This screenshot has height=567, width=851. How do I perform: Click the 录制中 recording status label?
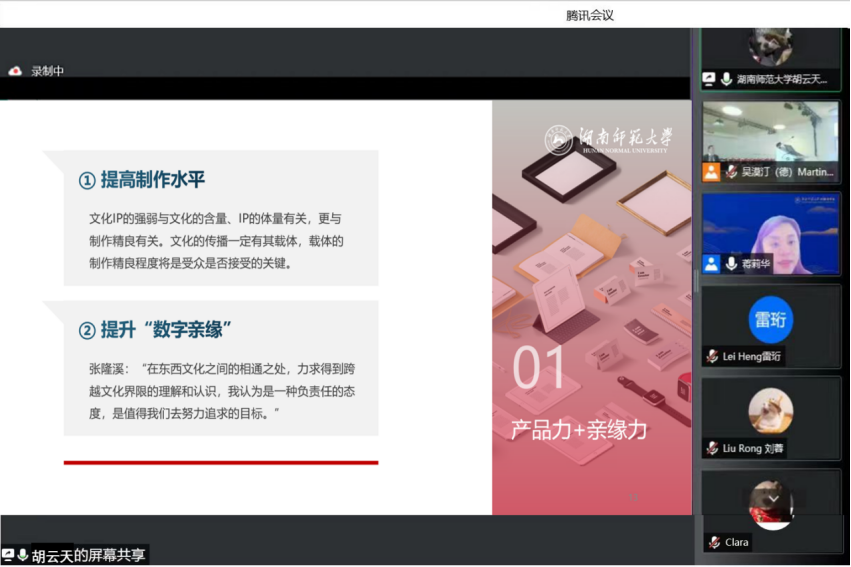(x=47, y=71)
